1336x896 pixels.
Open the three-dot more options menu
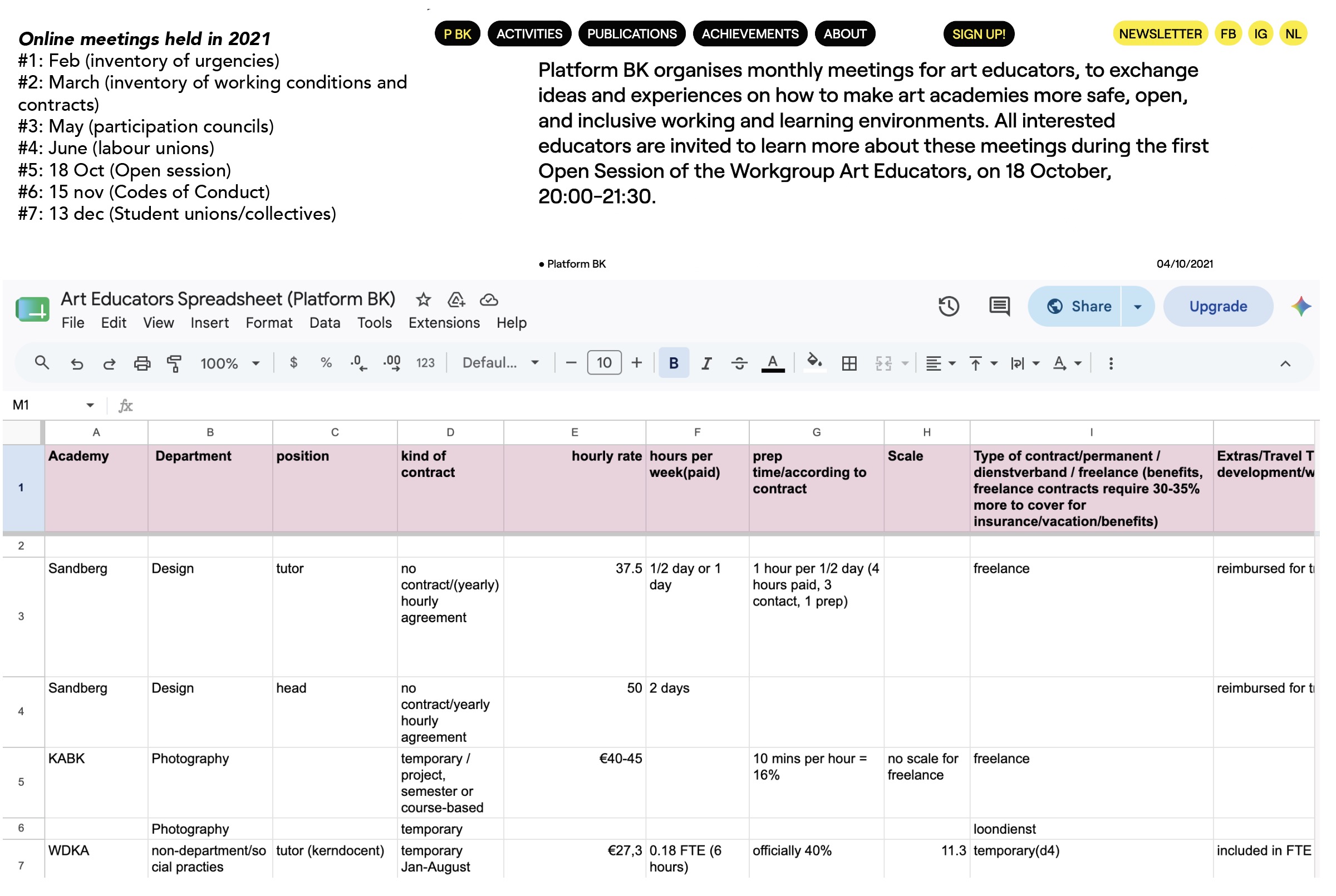(x=1111, y=364)
